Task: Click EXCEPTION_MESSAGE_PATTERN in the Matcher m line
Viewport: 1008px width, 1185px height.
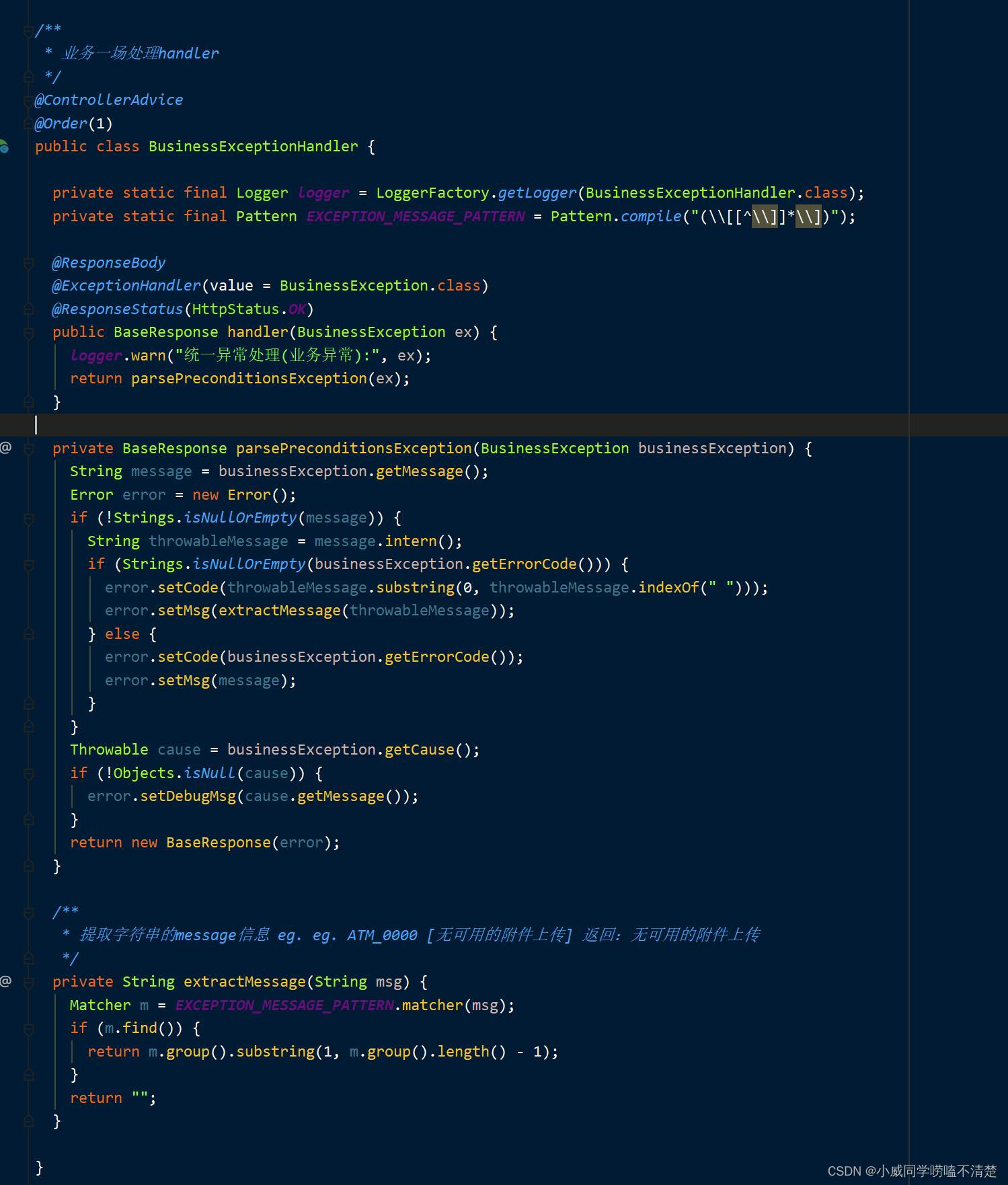Action: (284, 1005)
